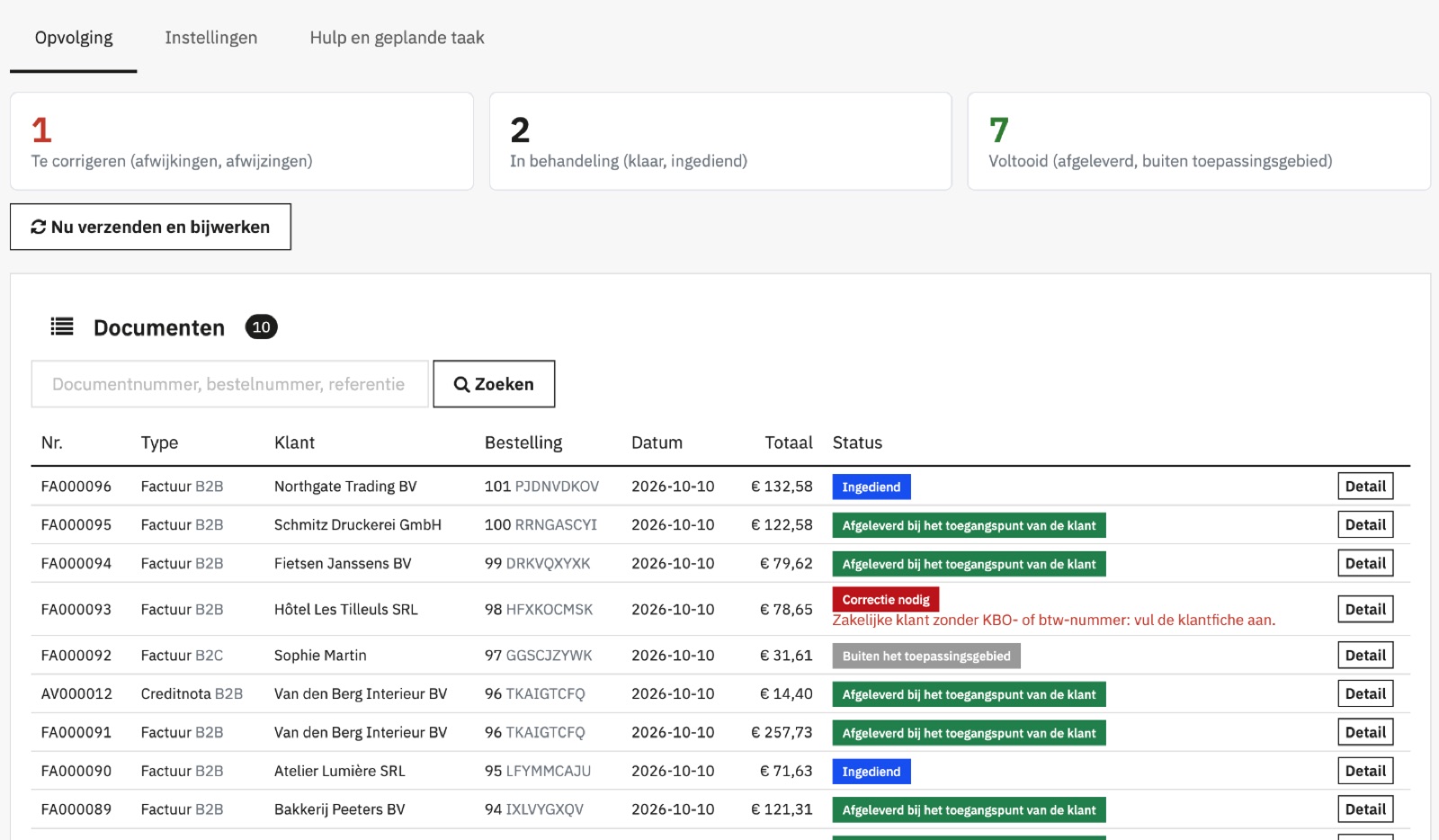The width and height of the screenshot is (1439, 840).
Task: Click the KBO/btw-nummer error message
Action: (1054, 621)
